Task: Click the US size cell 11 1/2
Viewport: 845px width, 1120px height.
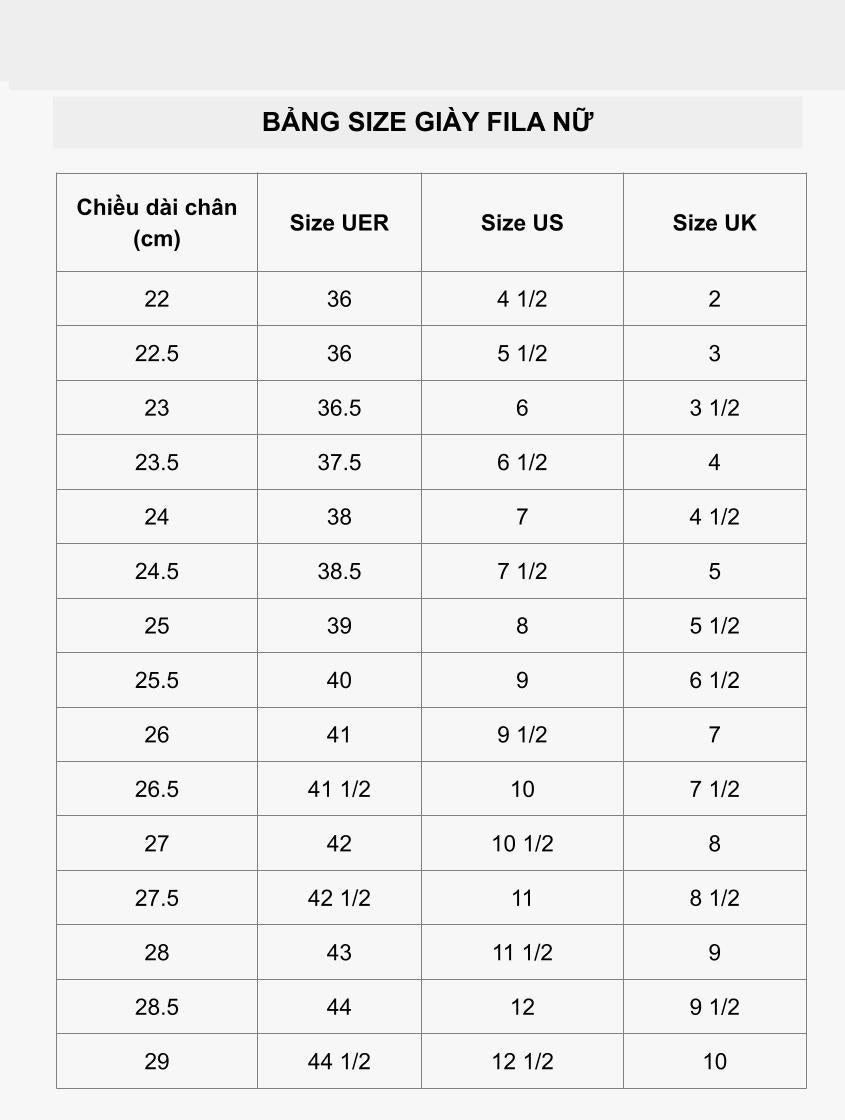Action: (x=522, y=952)
